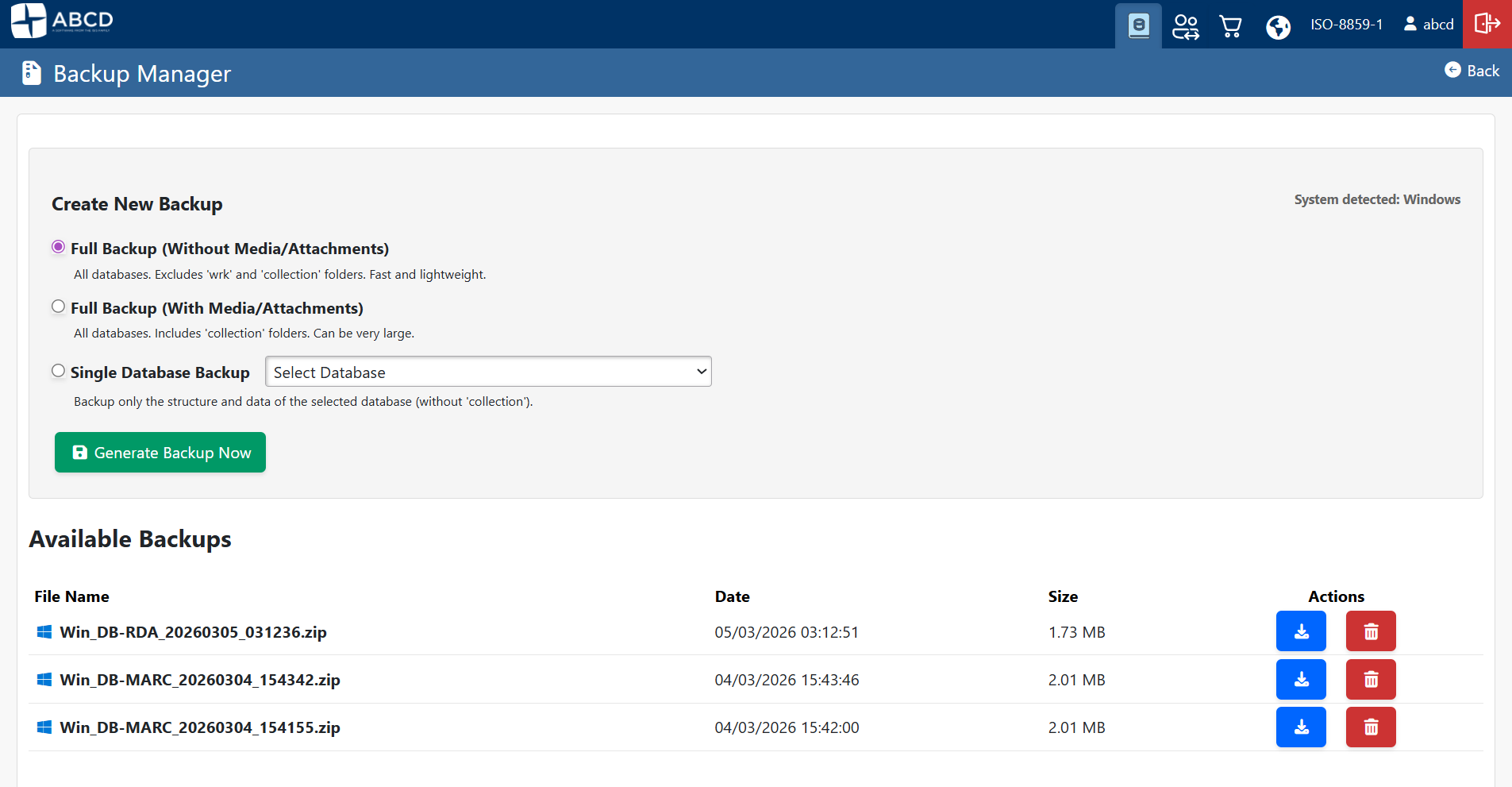Open the users exchange module icon
Viewport: 1512px width, 787px height.
[x=1184, y=25]
